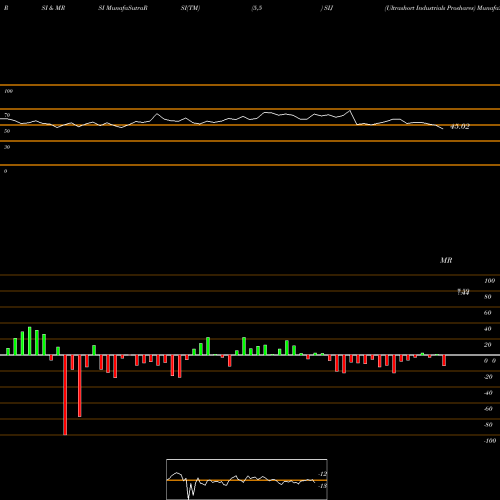Click the tallest red bar reaching -100
Image resolution: width=500 pixels, height=500 pixels.
[x=65, y=395]
